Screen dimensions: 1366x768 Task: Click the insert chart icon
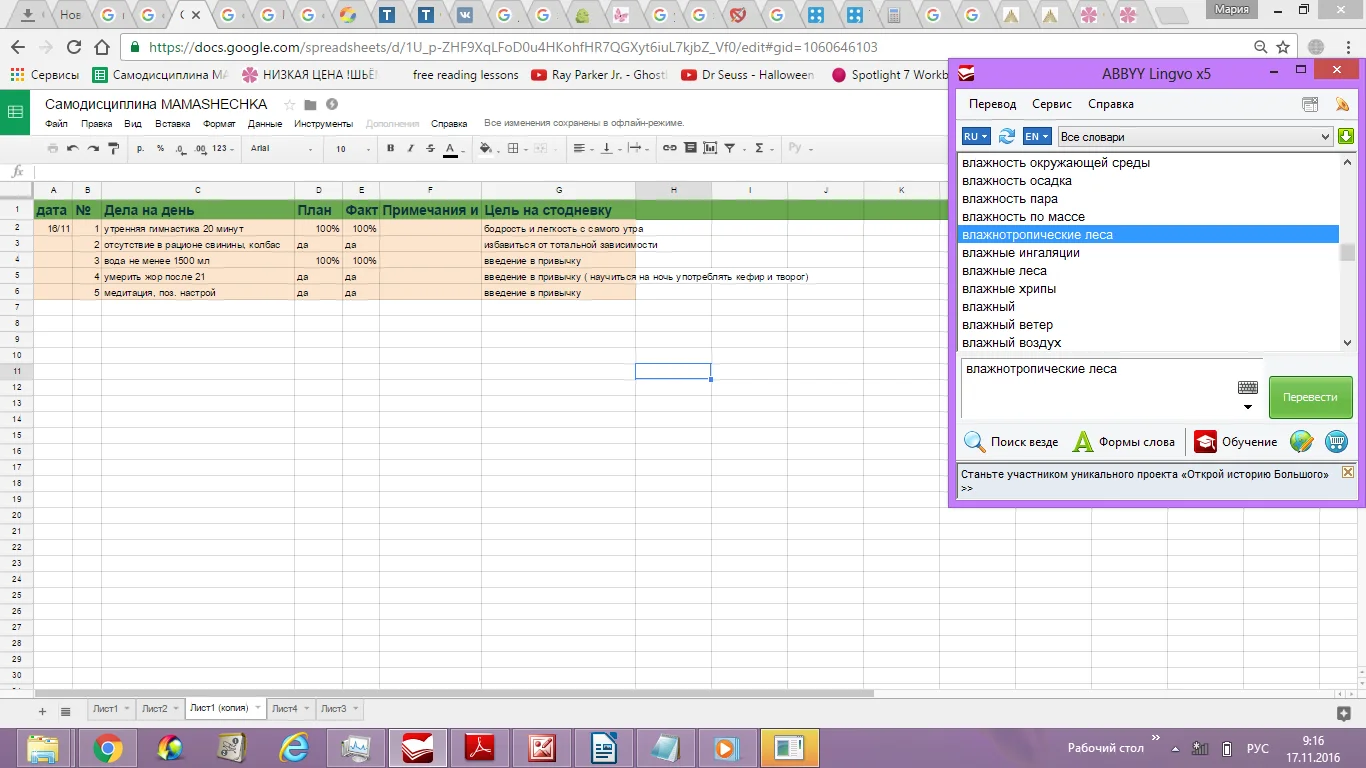click(710, 148)
